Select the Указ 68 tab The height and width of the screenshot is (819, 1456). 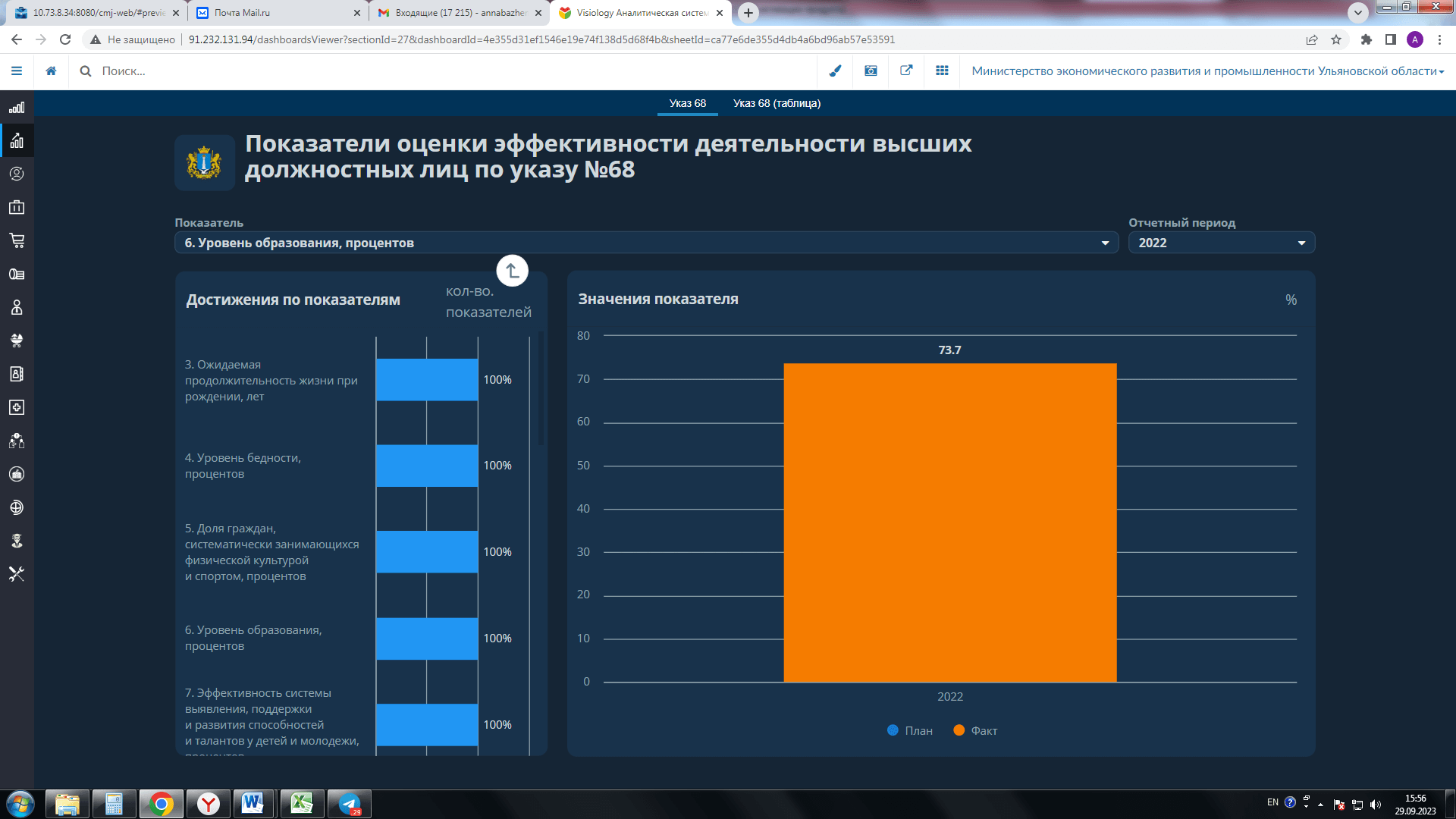[x=687, y=103]
